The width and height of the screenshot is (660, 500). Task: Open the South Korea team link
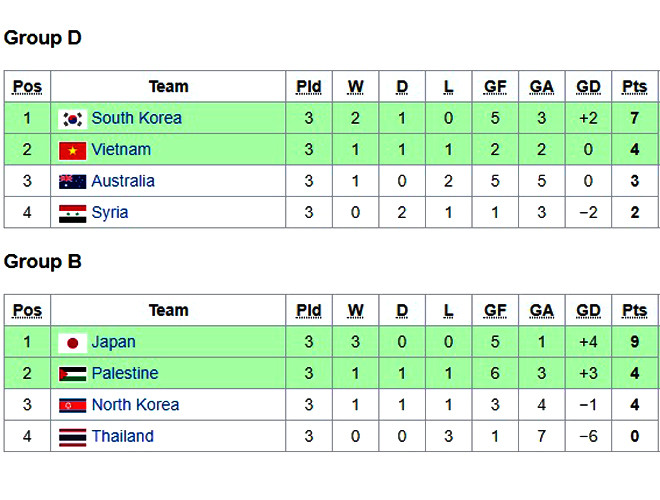point(136,118)
